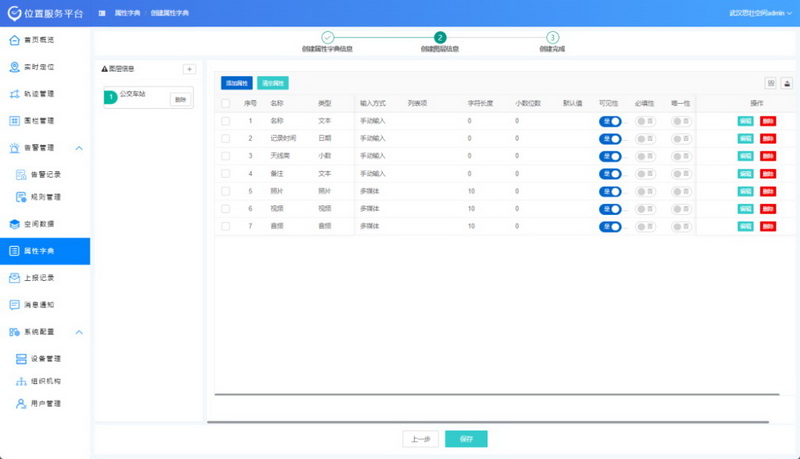Open the admin user dropdown at top right
Screen dimensions: 800x459
click(764, 13)
